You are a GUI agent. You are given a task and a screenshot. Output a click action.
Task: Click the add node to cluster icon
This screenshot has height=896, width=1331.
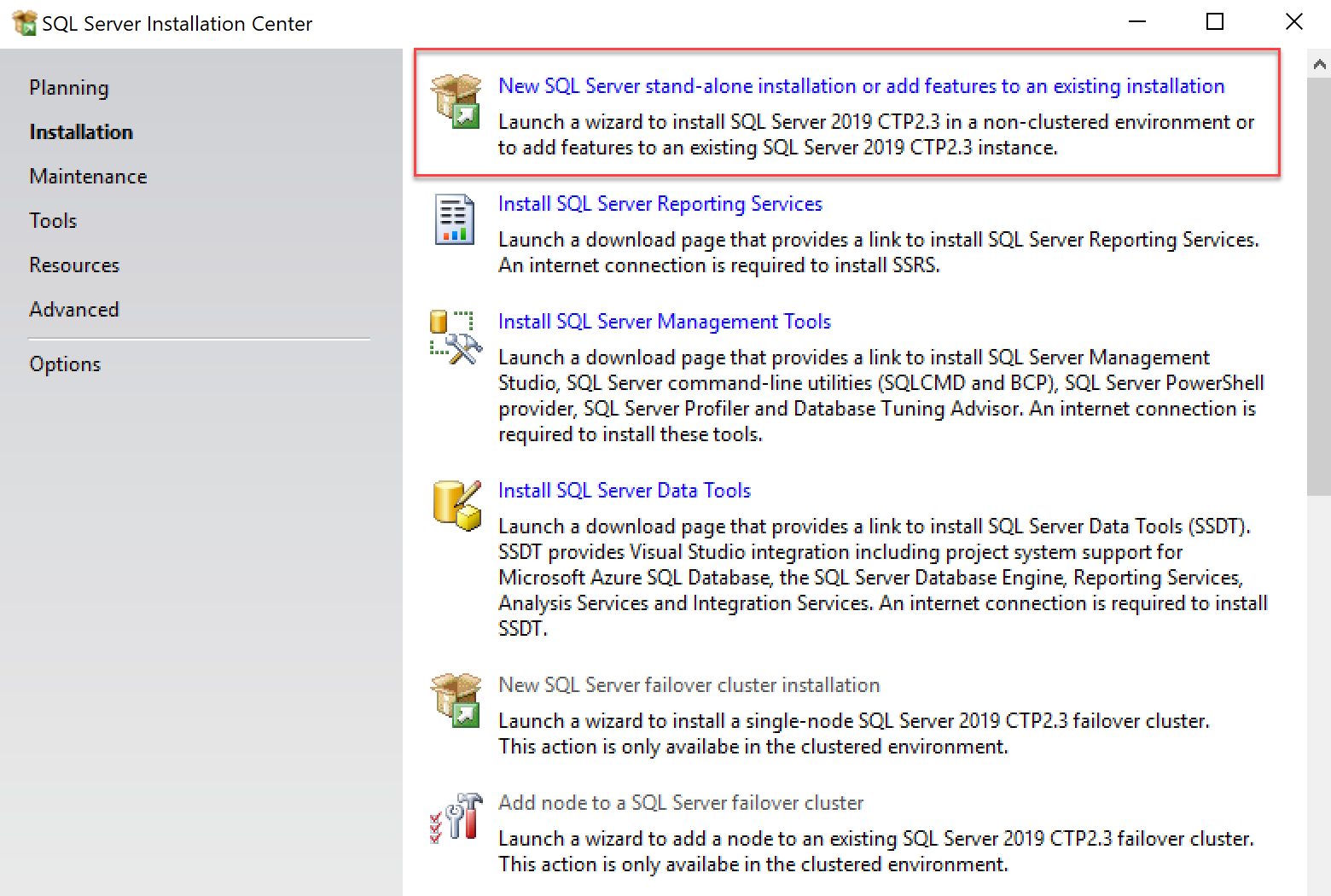456,817
